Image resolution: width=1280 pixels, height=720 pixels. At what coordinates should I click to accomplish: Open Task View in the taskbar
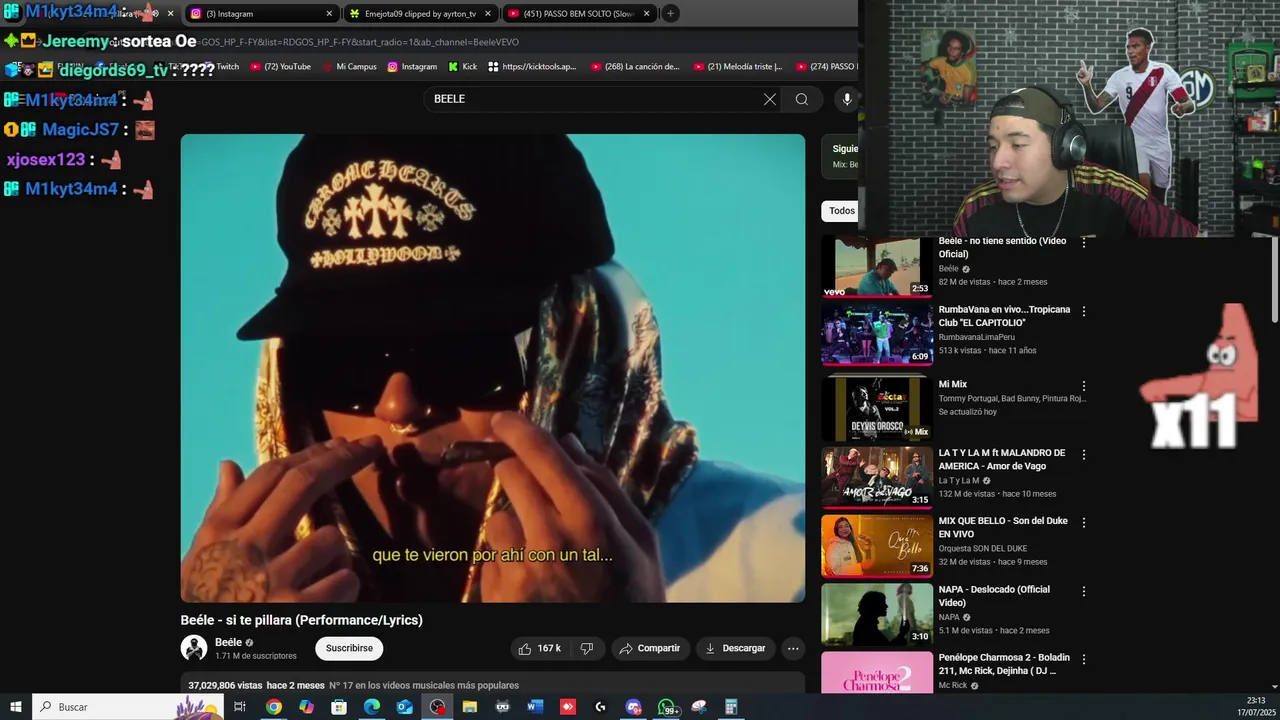click(240, 707)
